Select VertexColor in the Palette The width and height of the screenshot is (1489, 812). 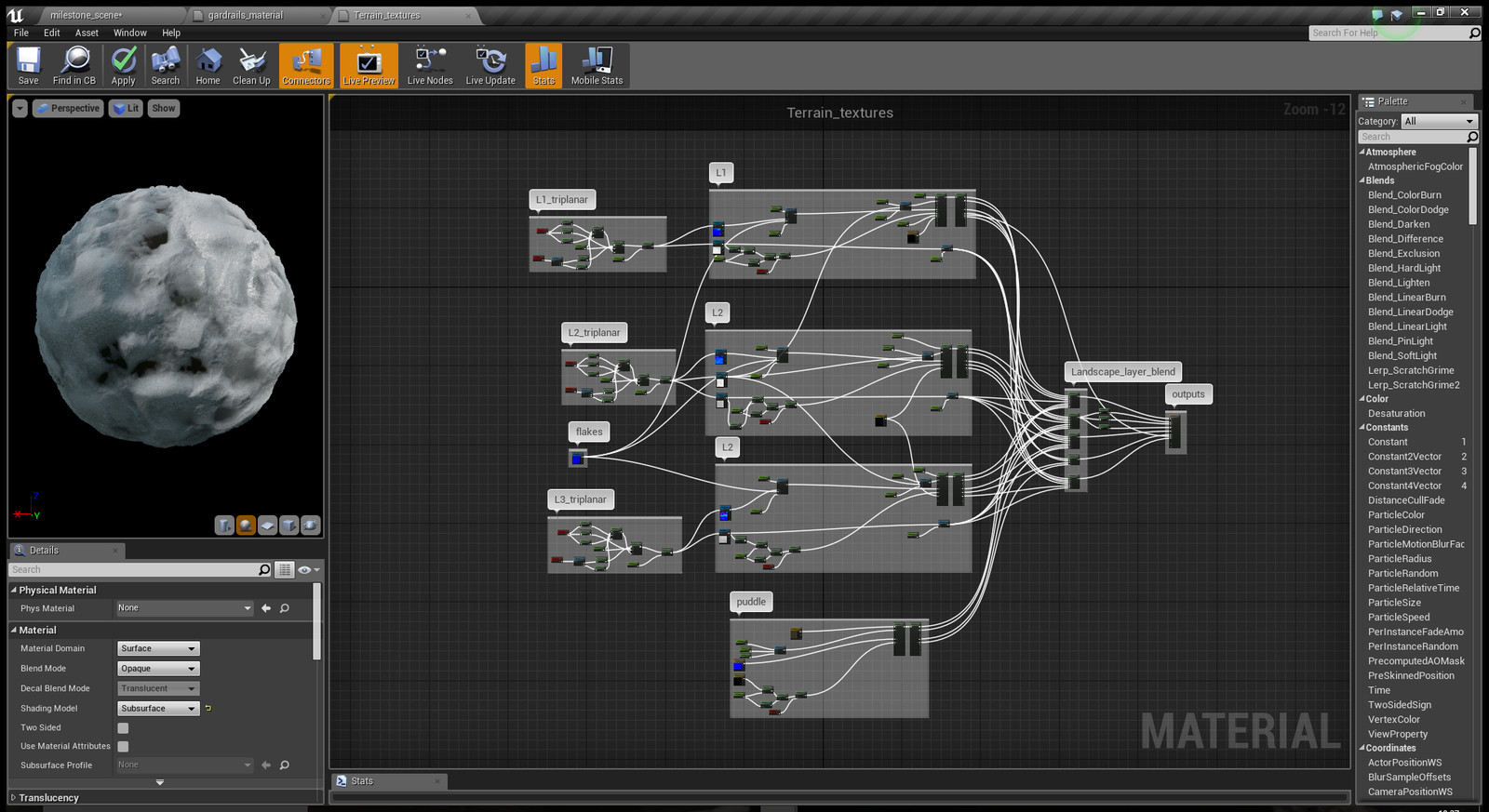coord(1394,720)
